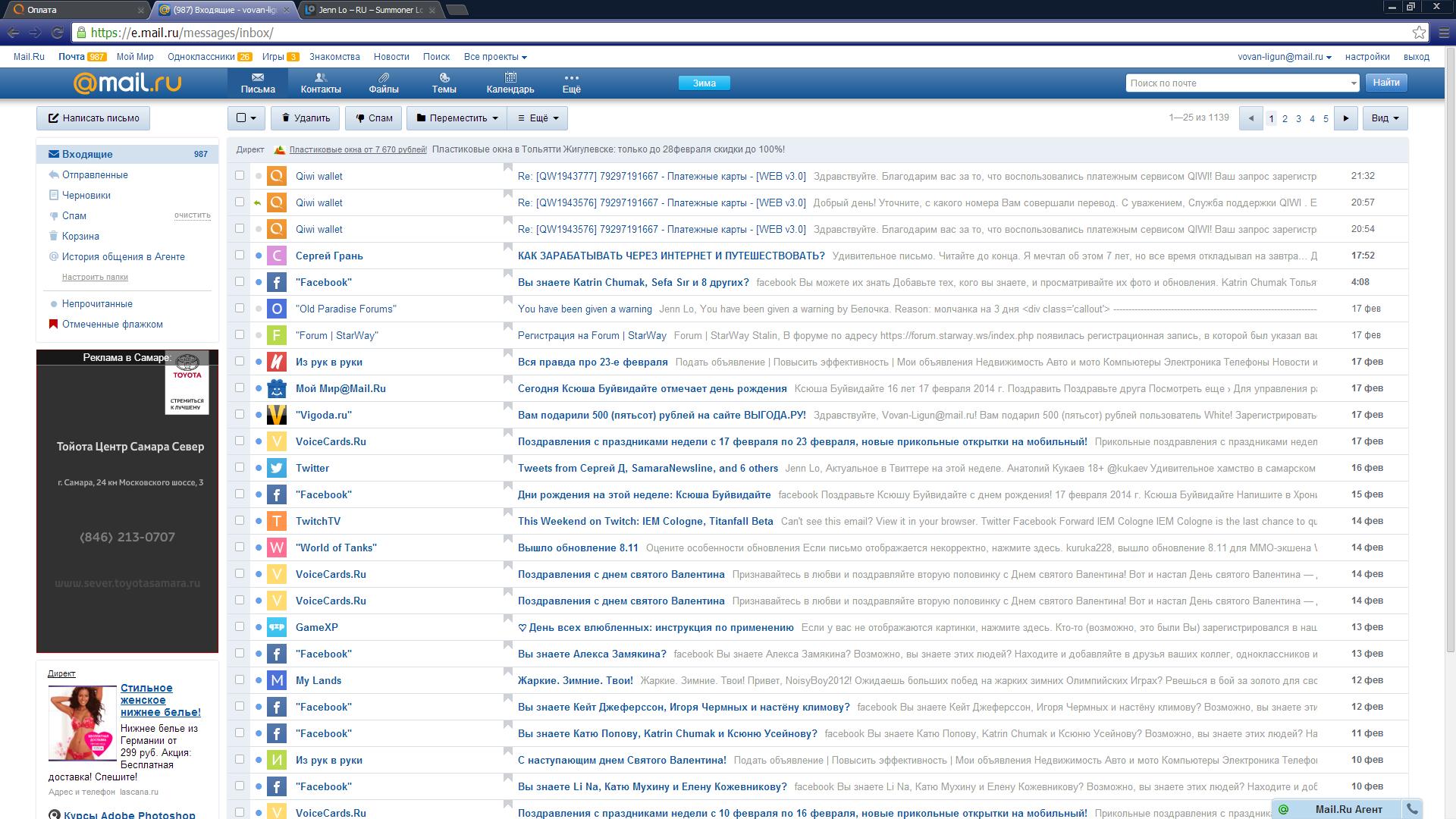The width and height of the screenshot is (1456, 819).
Task: Go to page 3 of messages
Action: coord(1298,119)
